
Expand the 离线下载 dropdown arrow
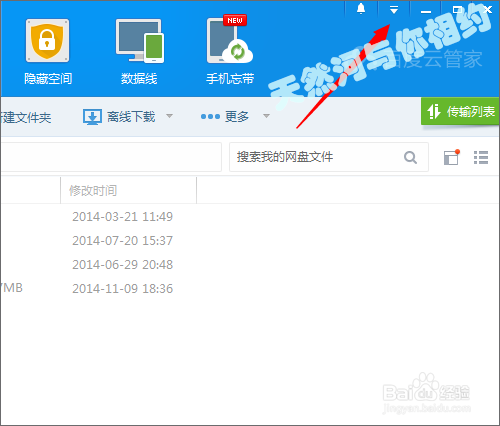tap(169, 116)
